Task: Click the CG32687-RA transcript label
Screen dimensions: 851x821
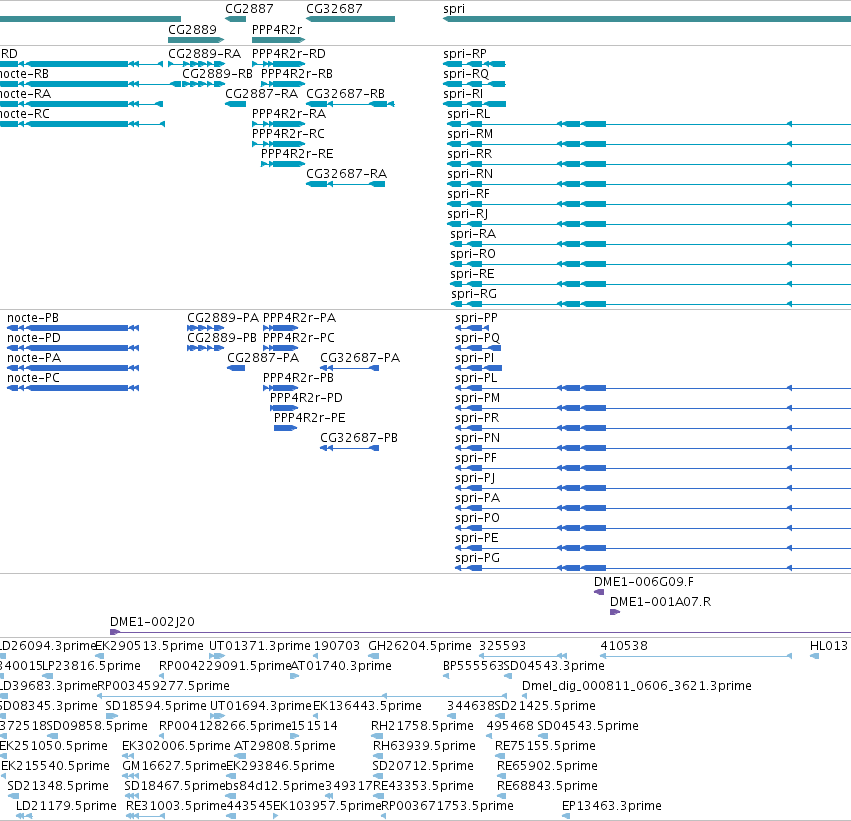Action: (x=346, y=174)
